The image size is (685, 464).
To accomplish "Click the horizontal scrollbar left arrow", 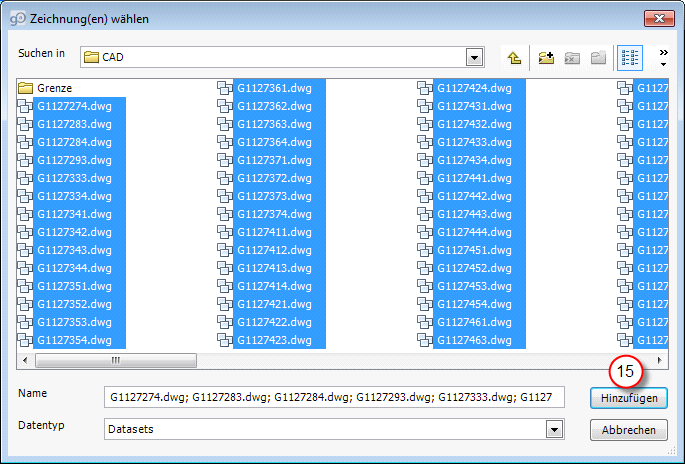I will tap(25, 360).
